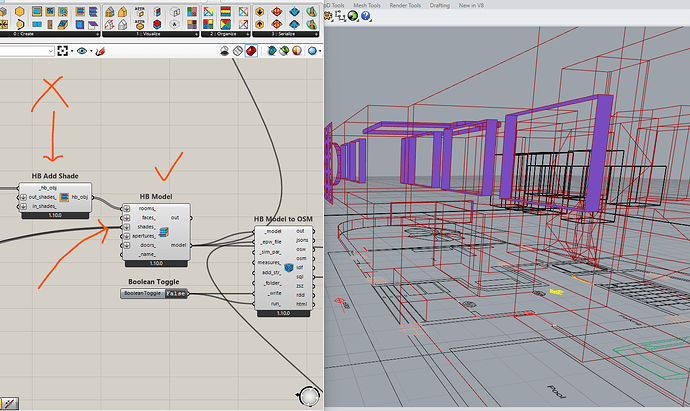Select the orange hexagon up-arrow icon in Serialize

click(x=260, y=24)
